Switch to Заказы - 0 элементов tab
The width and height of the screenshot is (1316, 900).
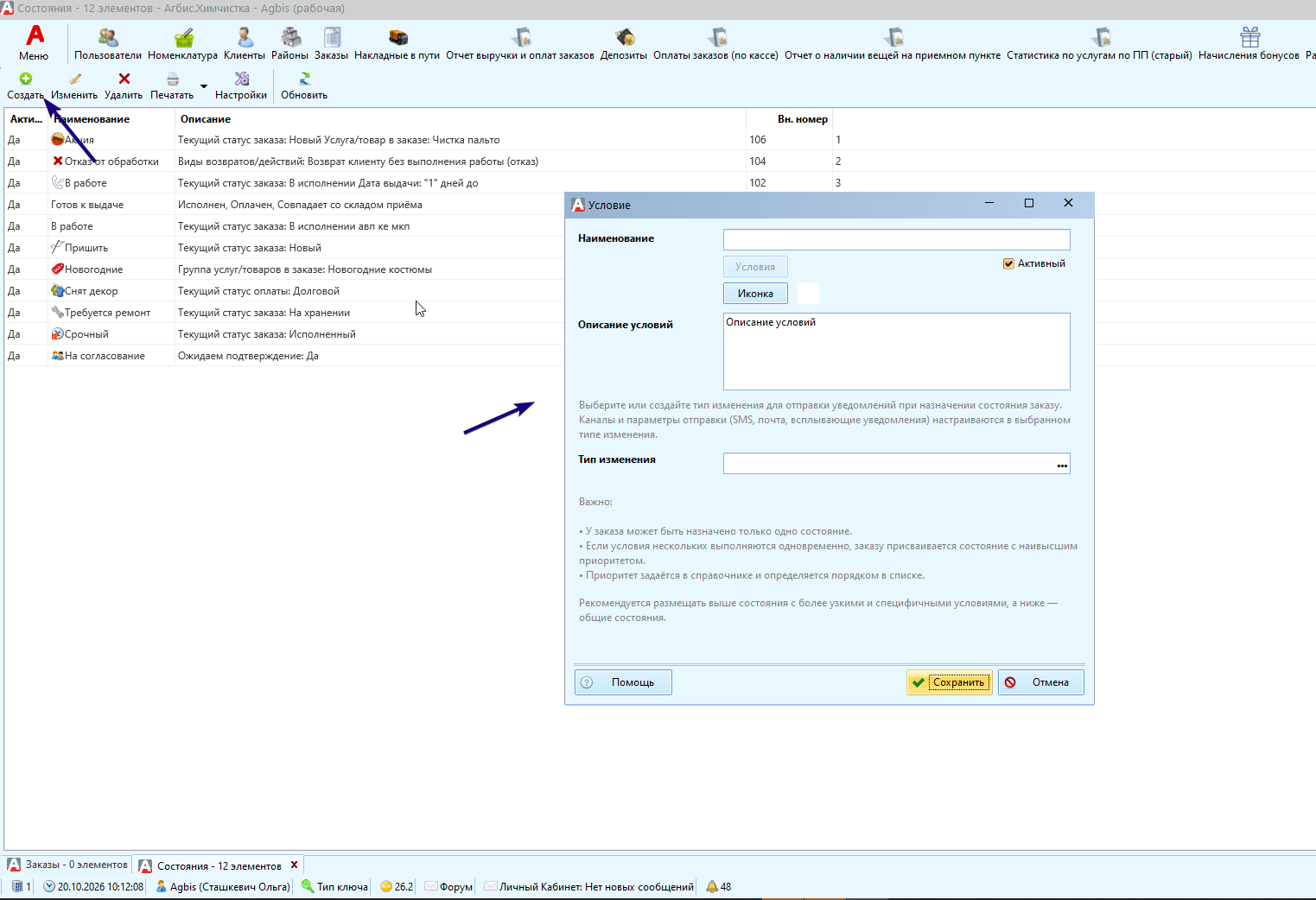[67, 865]
